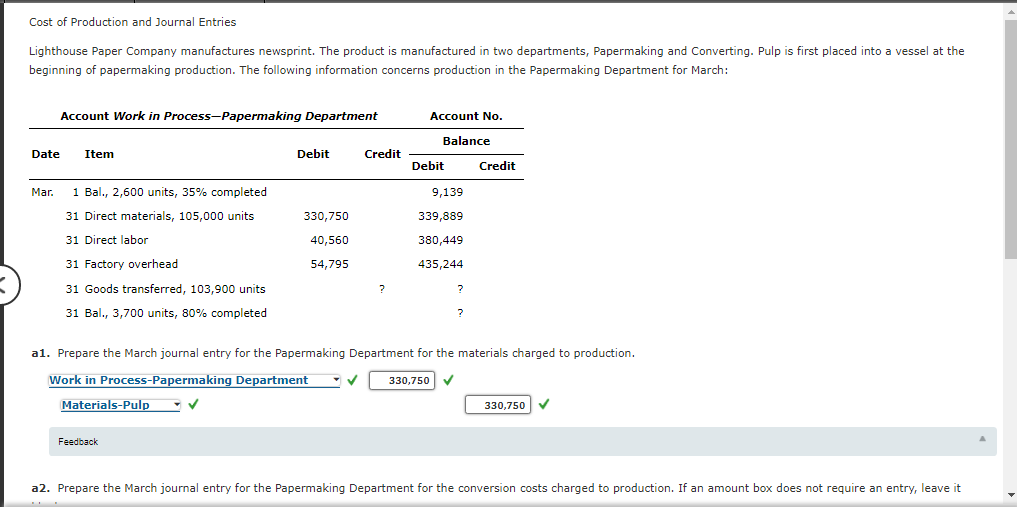
Task: Click the Feedback bar
Action: pyautogui.click(x=522, y=442)
